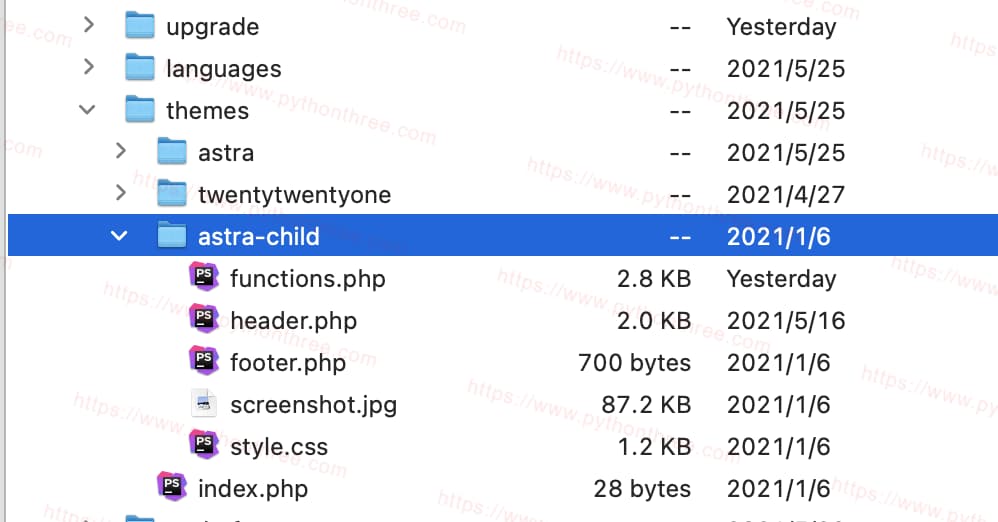The height and width of the screenshot is (522, 998).
Task: Click the PhpStorm icon beside style.css
Action: coord(204,445)
